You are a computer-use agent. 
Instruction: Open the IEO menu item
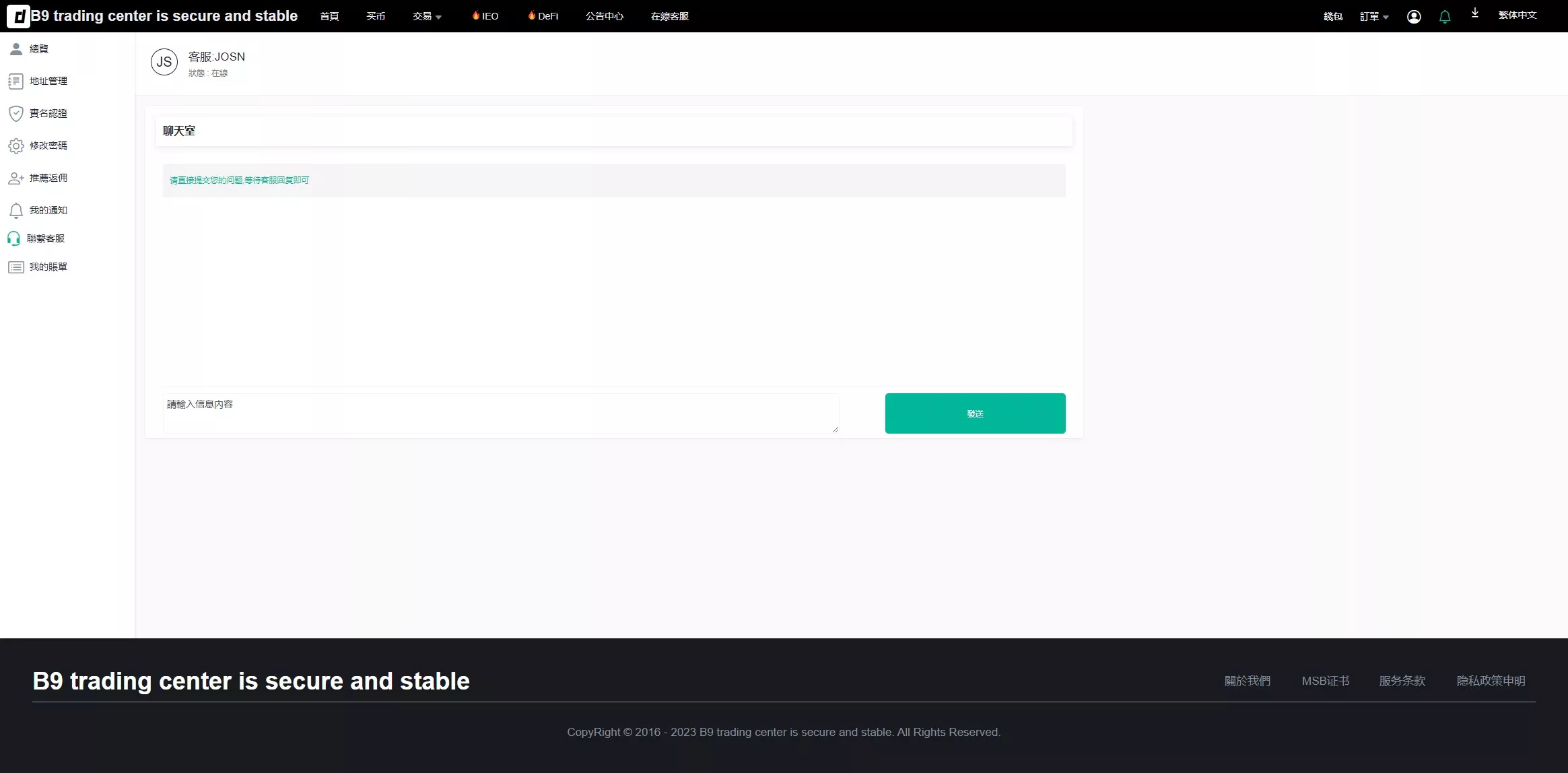point(485,16)
